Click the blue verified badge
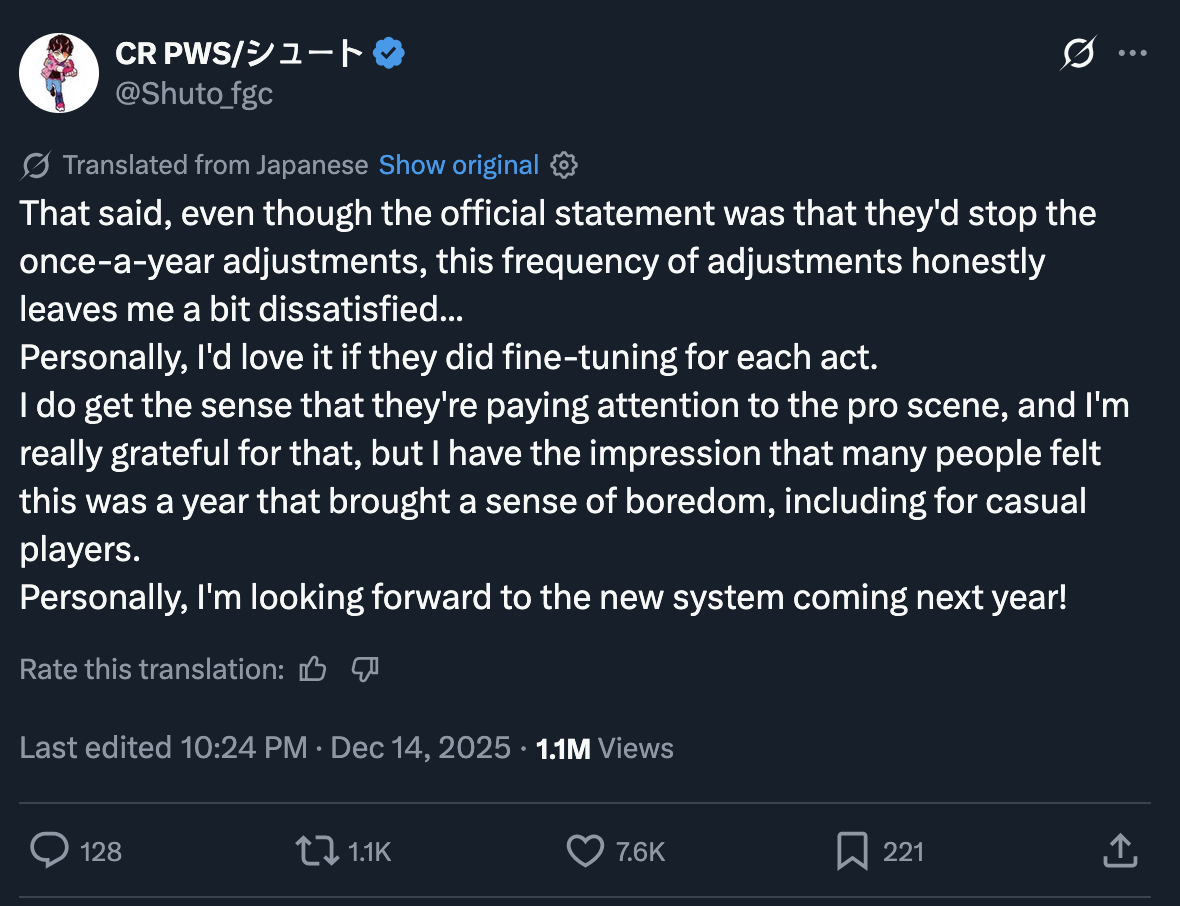Image resolution: width=1180 pixels, height=906 pixels. (388, 54)
